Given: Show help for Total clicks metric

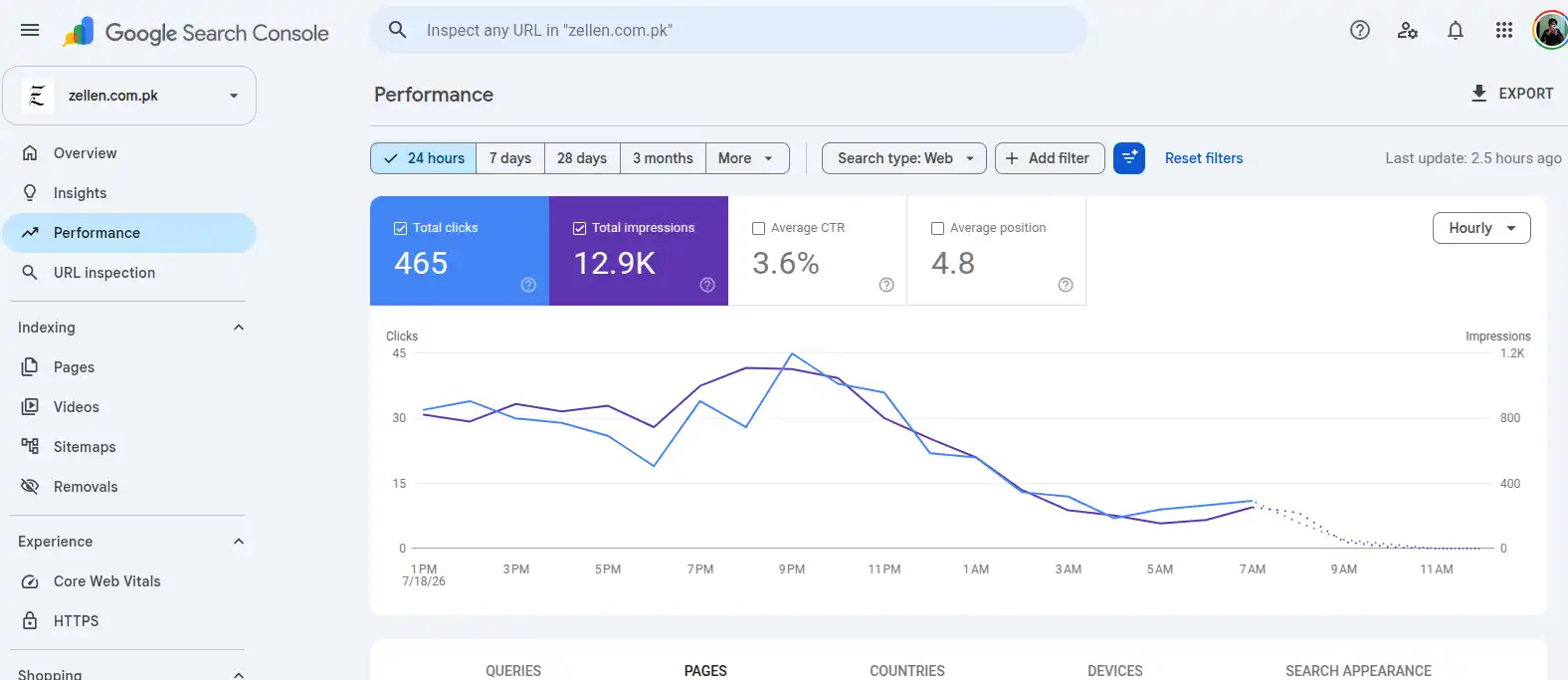Looking at the screenshot, I should (x=528, y=285).
